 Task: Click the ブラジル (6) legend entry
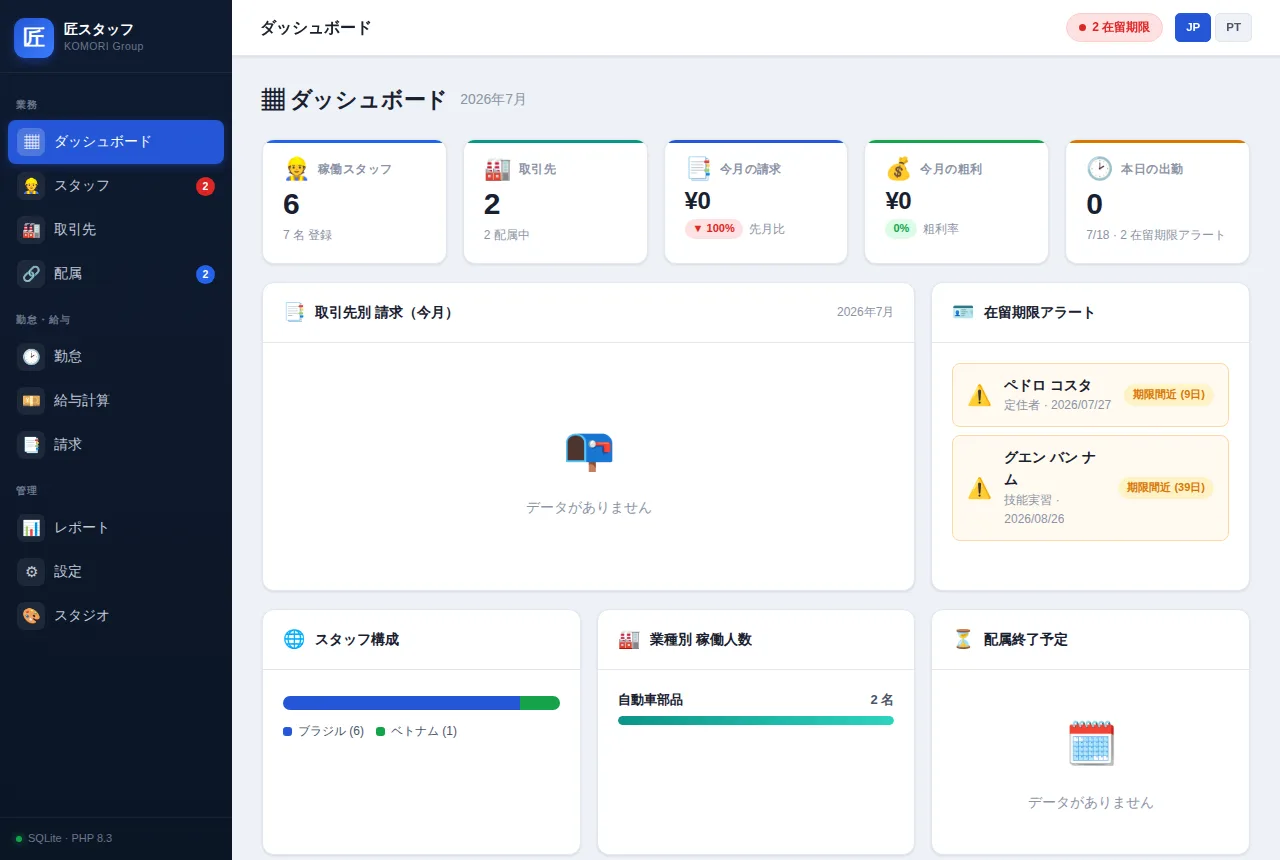[x=323, y=731]
